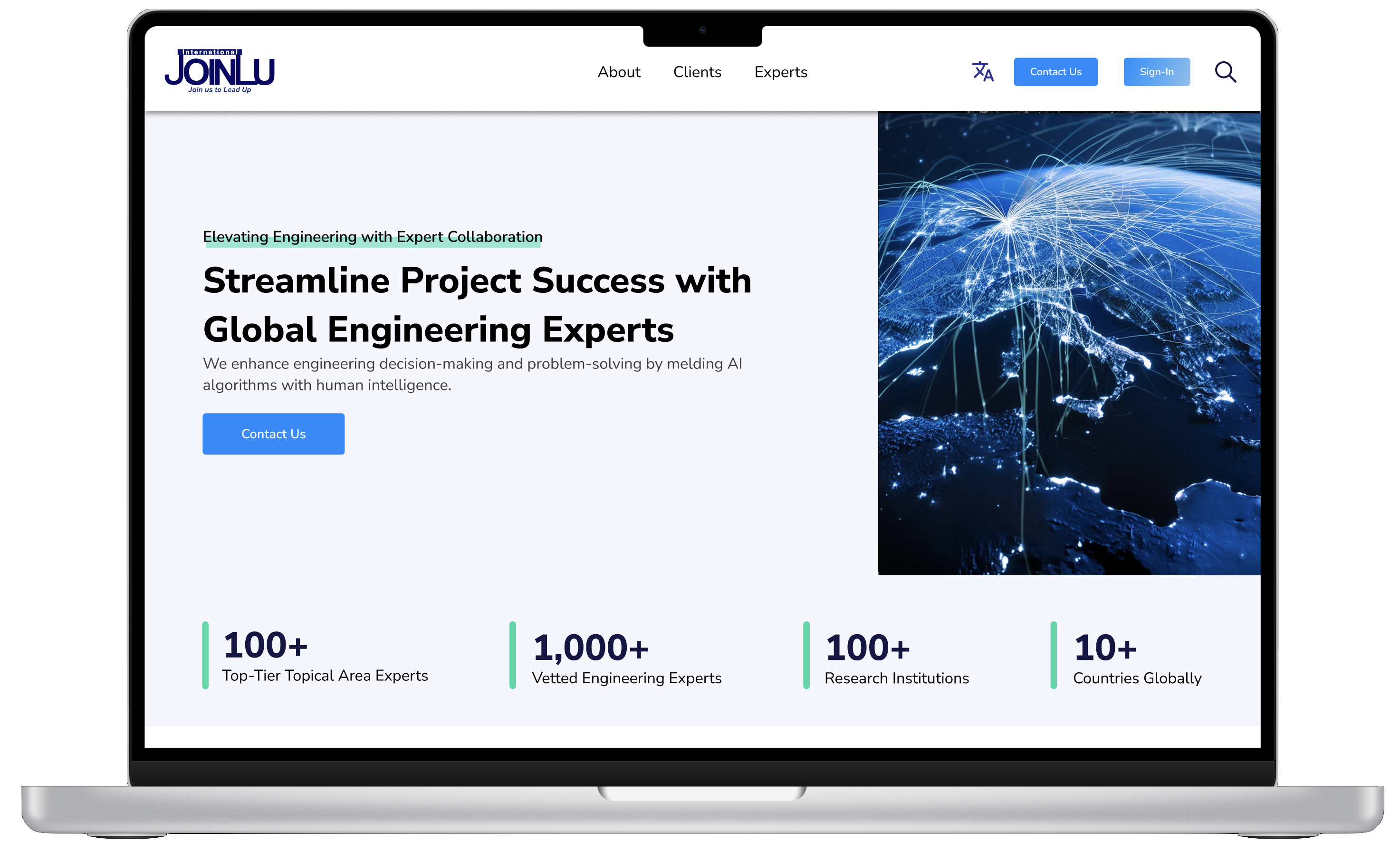This screenshot has height=852, width=1400.
Task: Click the 100+ Top-Tier Topical Area Experts stat
Action: (x=325, y=655)
